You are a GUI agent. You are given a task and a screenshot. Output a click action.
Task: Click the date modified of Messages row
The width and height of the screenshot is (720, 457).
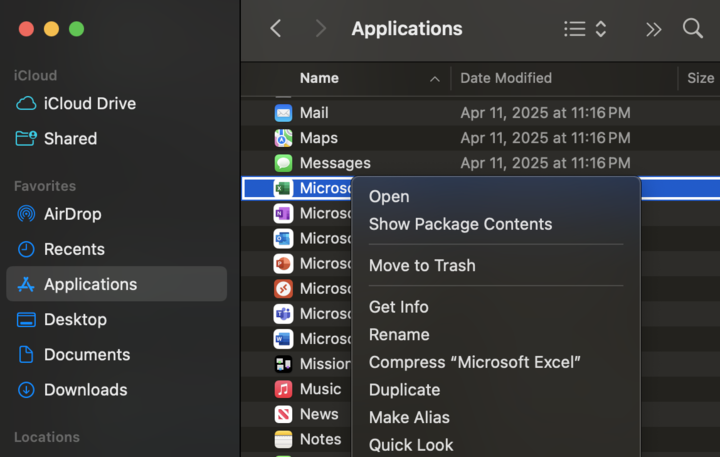pyautogui.click(x=545, y=163)
